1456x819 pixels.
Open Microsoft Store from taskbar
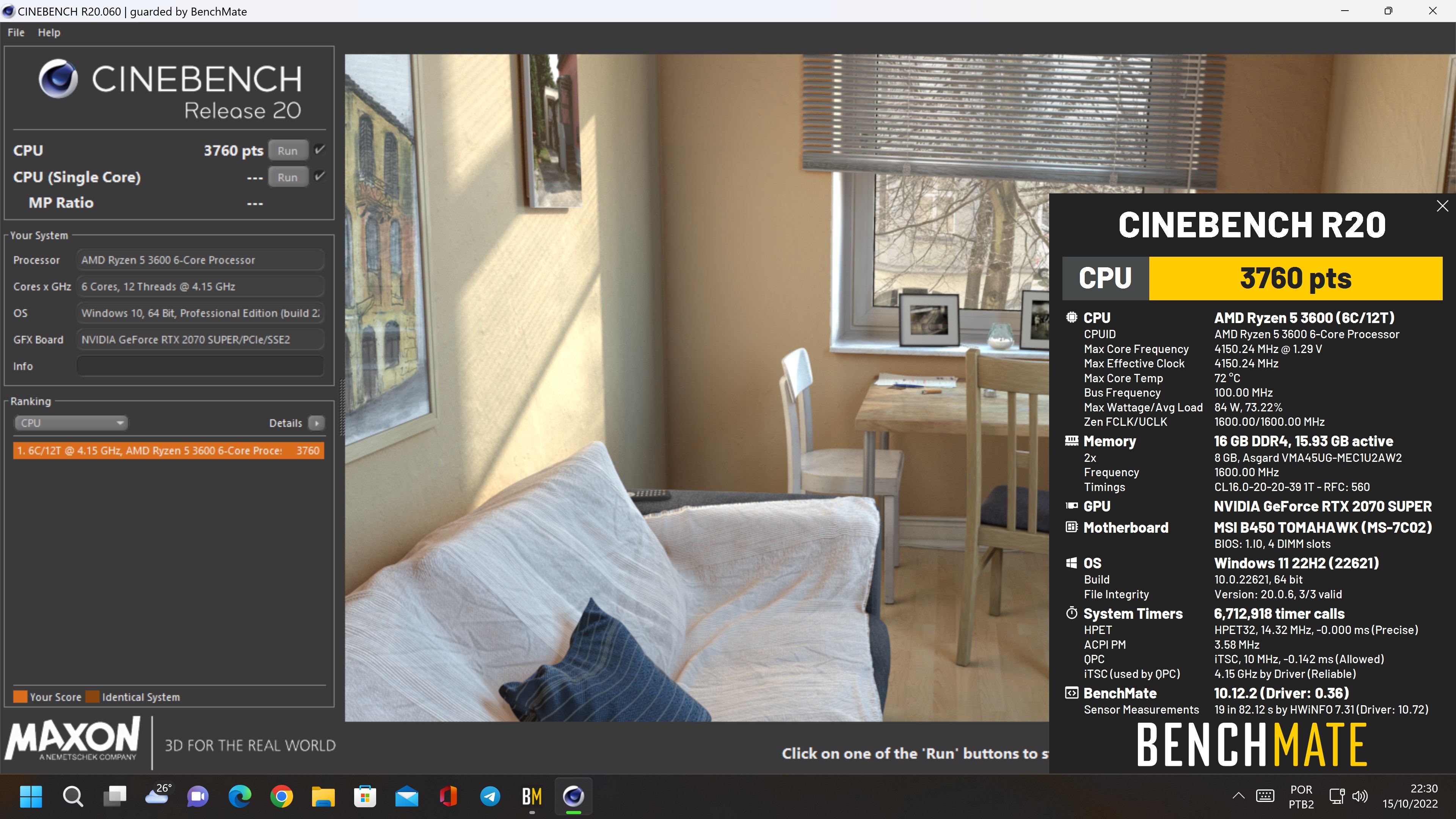coord(365,796)
